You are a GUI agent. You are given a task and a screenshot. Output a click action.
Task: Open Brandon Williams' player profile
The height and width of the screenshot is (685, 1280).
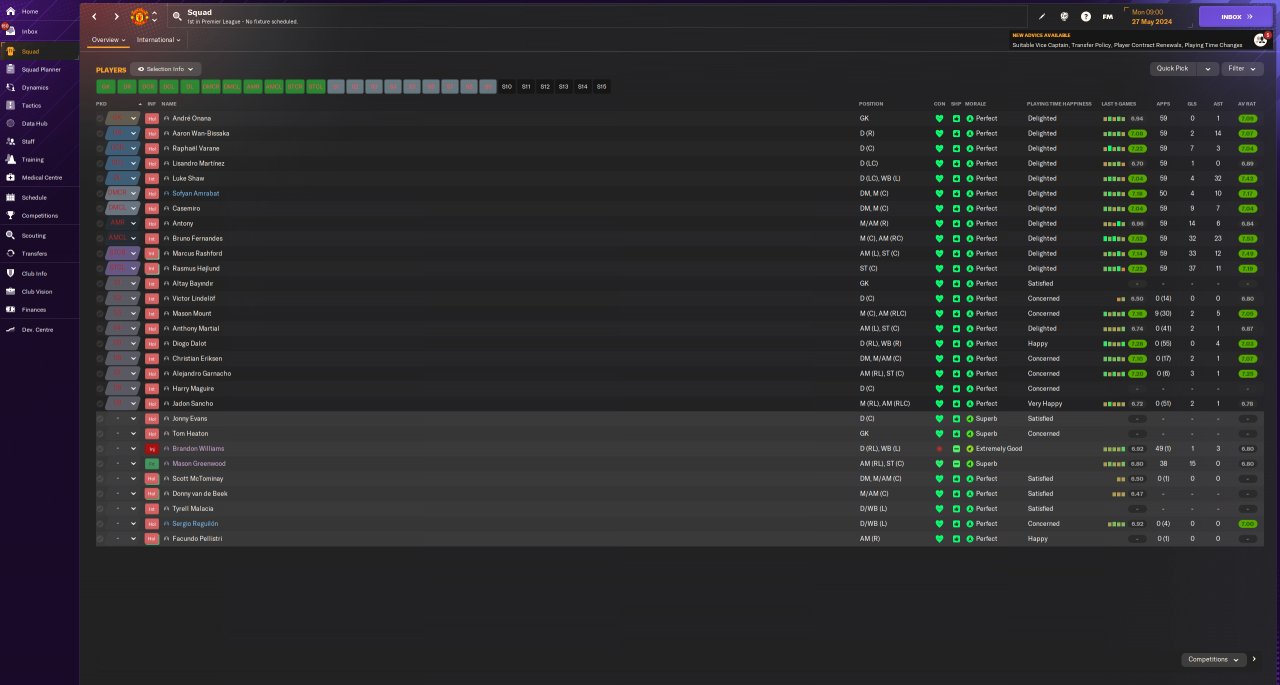click(x=198, y=448)
